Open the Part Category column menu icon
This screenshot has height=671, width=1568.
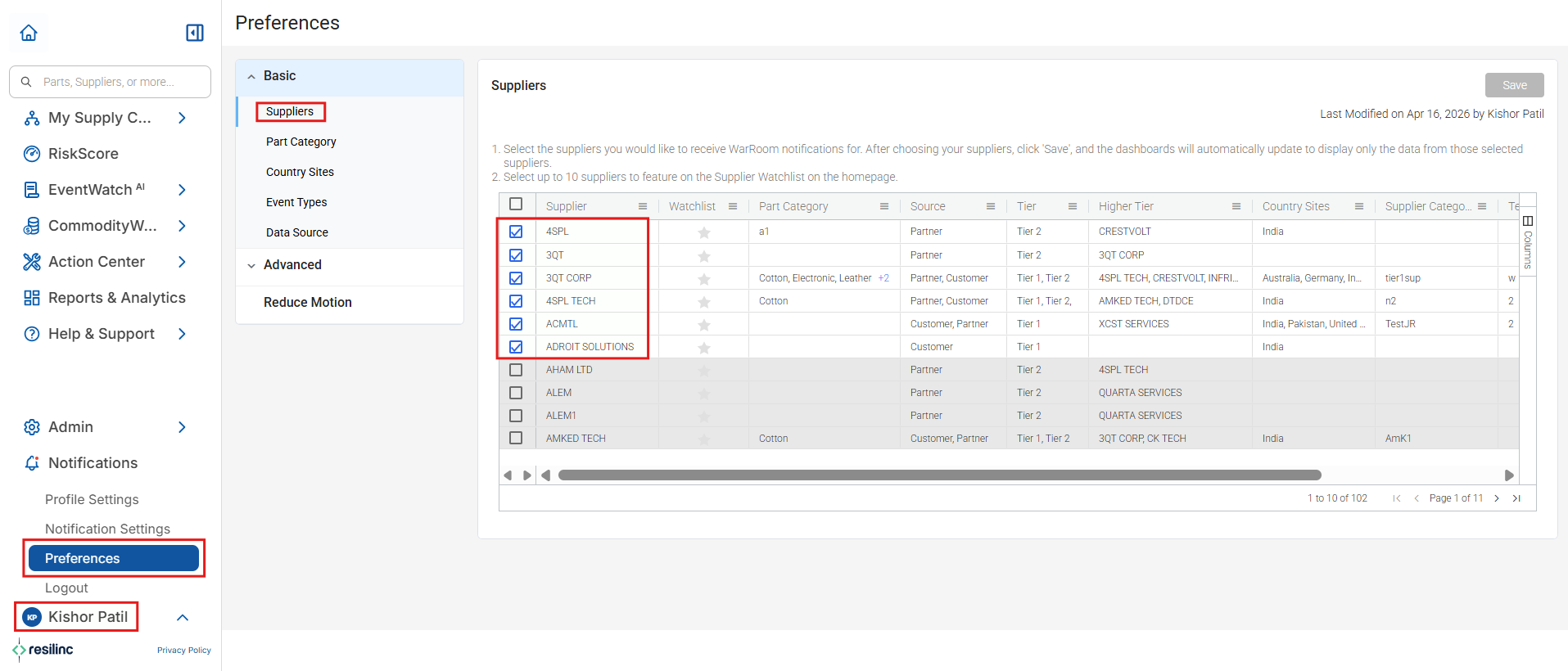coord(884,206)
